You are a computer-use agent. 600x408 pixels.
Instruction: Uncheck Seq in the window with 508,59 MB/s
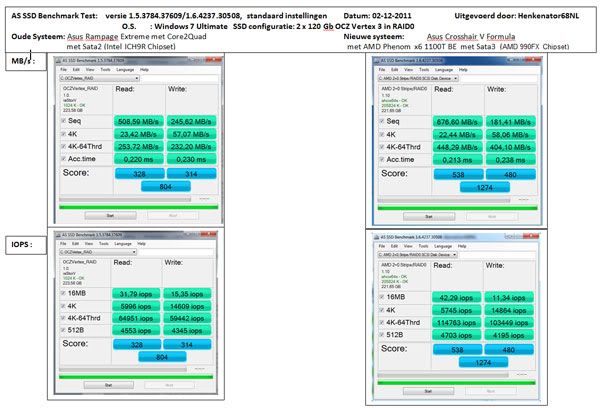[x=64, y=121]
